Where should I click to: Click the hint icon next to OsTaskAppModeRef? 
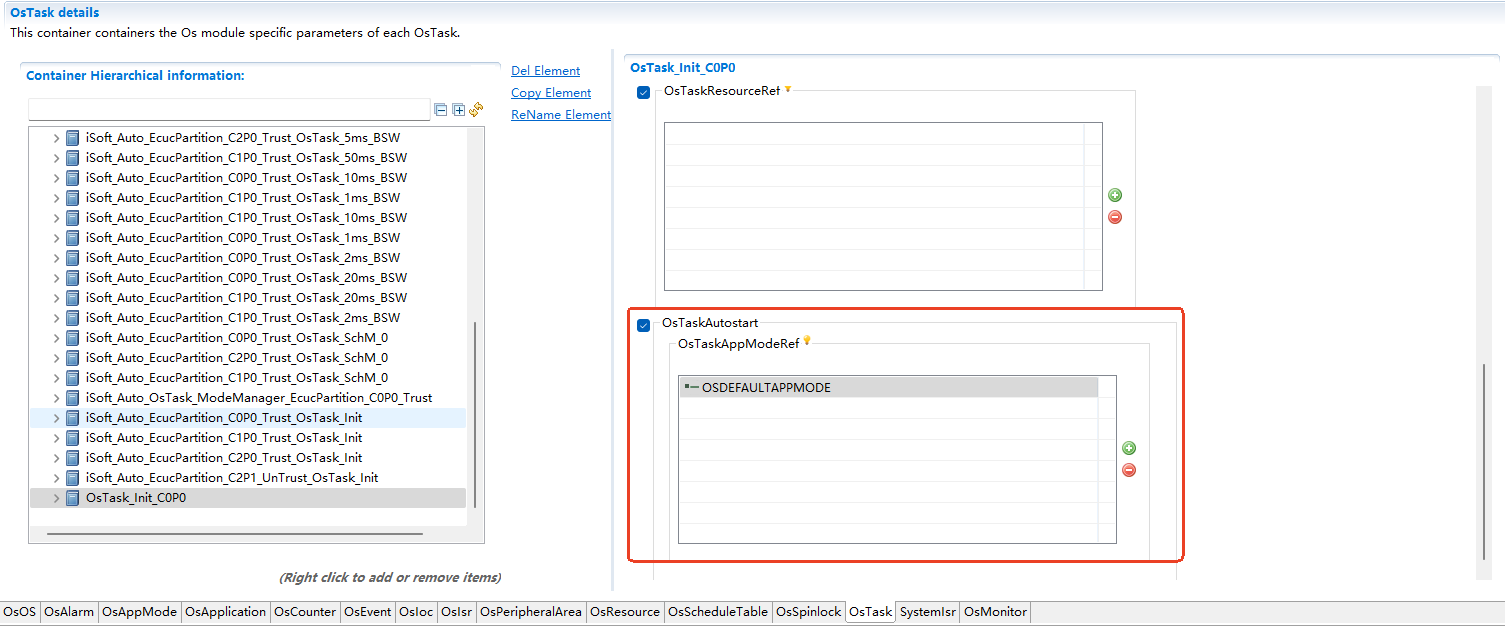click(807, 342)
